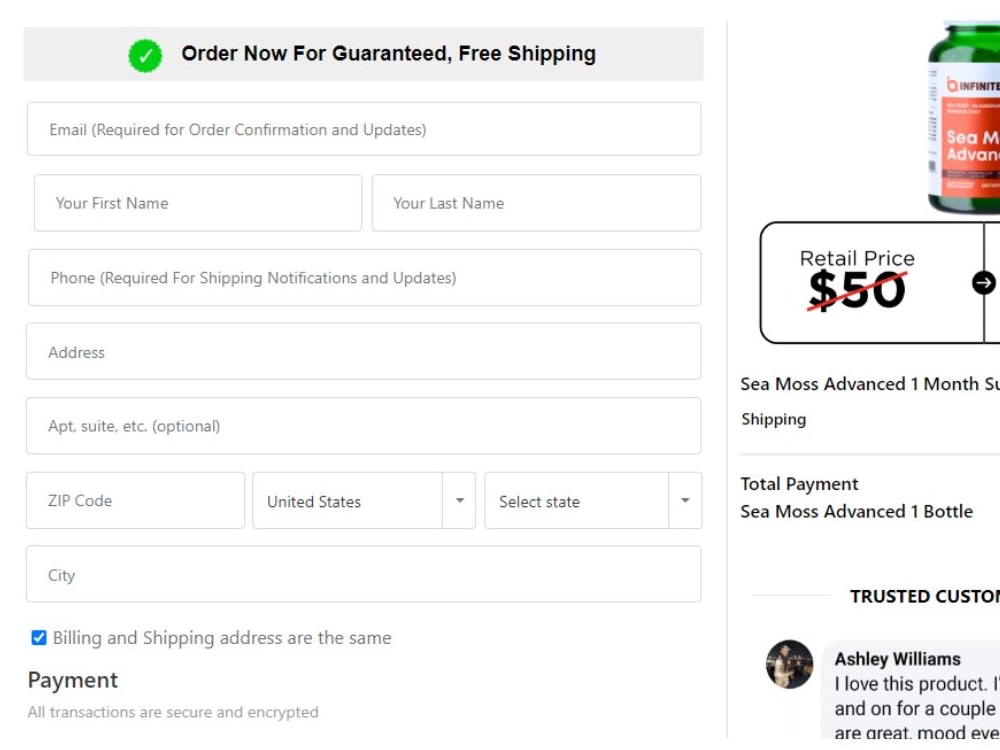Click the ZIP Code field

coord(135,501)
